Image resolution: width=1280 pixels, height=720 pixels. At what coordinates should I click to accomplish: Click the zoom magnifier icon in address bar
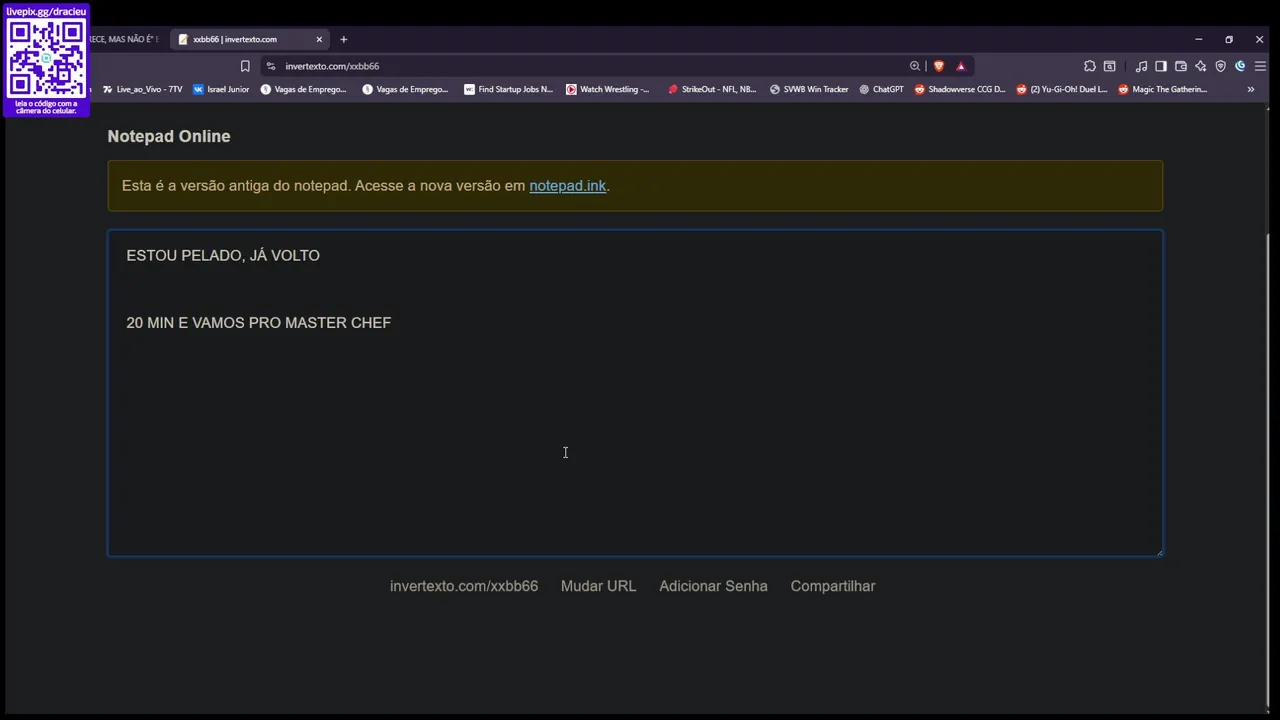[914, 66]
